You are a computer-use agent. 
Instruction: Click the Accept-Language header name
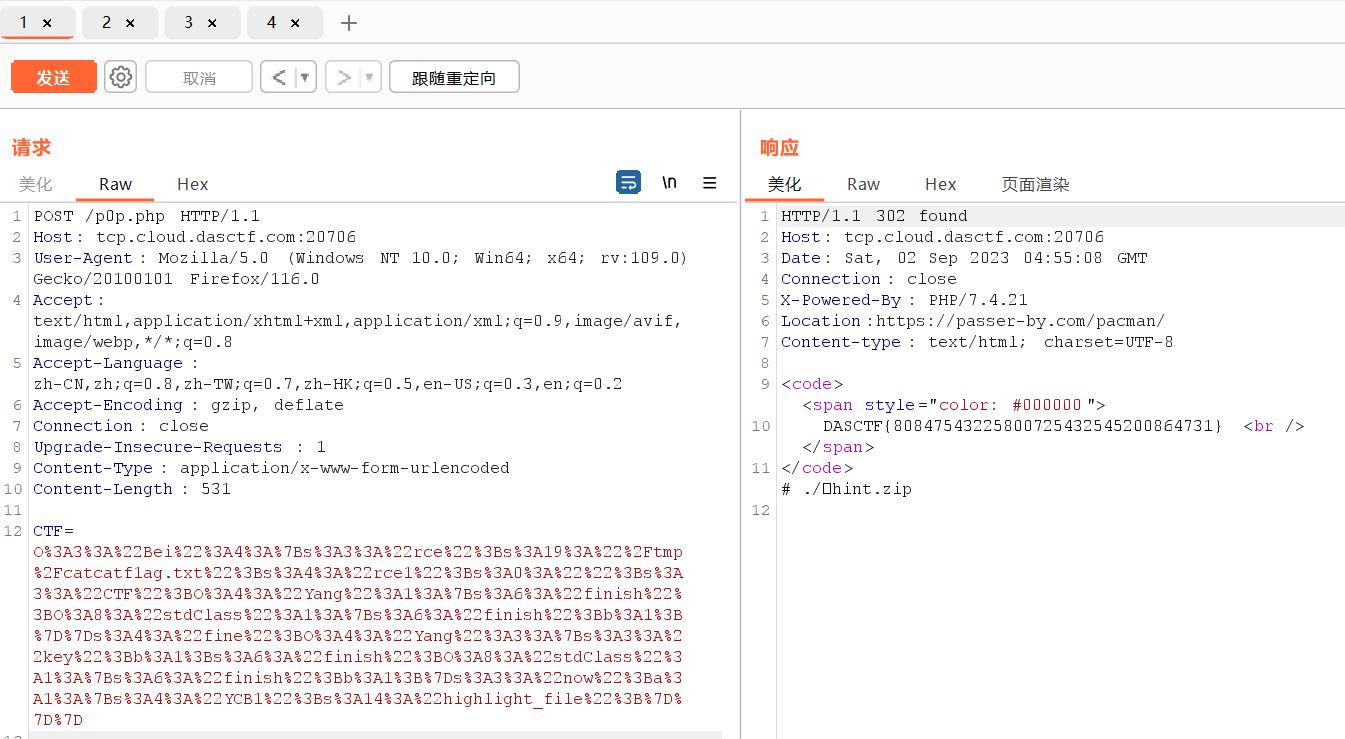point(108,363)
